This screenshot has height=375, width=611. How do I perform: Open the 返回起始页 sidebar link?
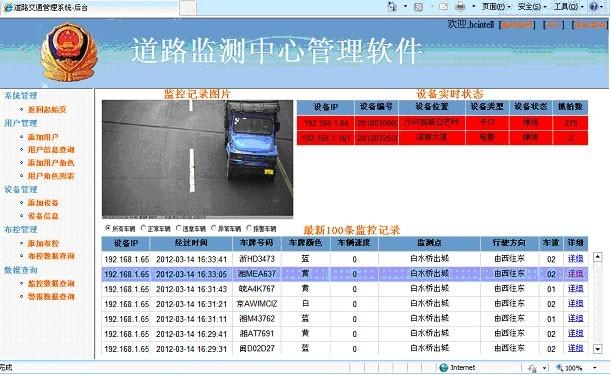click(x=47, y=110)
